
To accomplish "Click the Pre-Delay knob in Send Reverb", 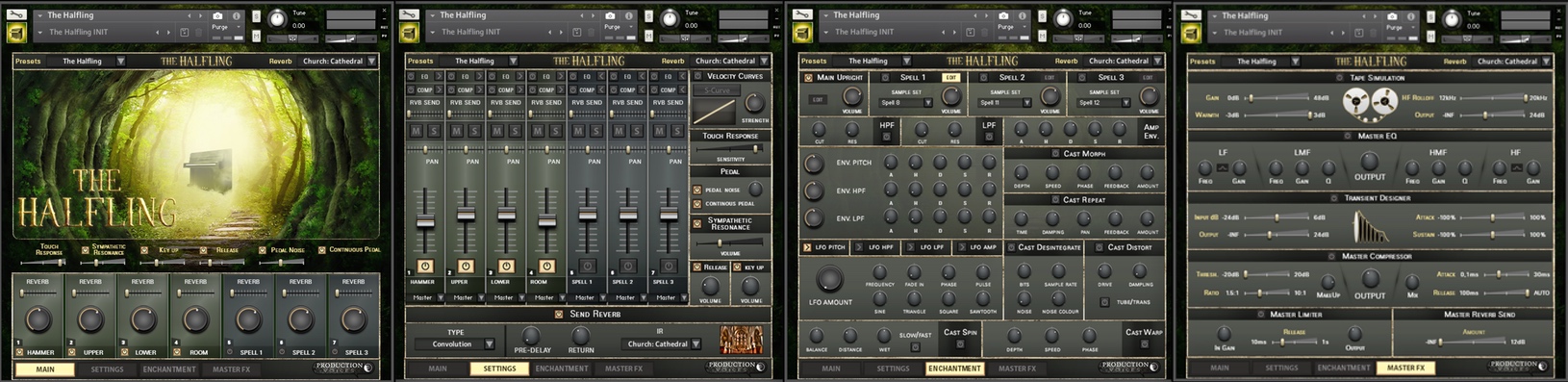I will tap(530, 336).
